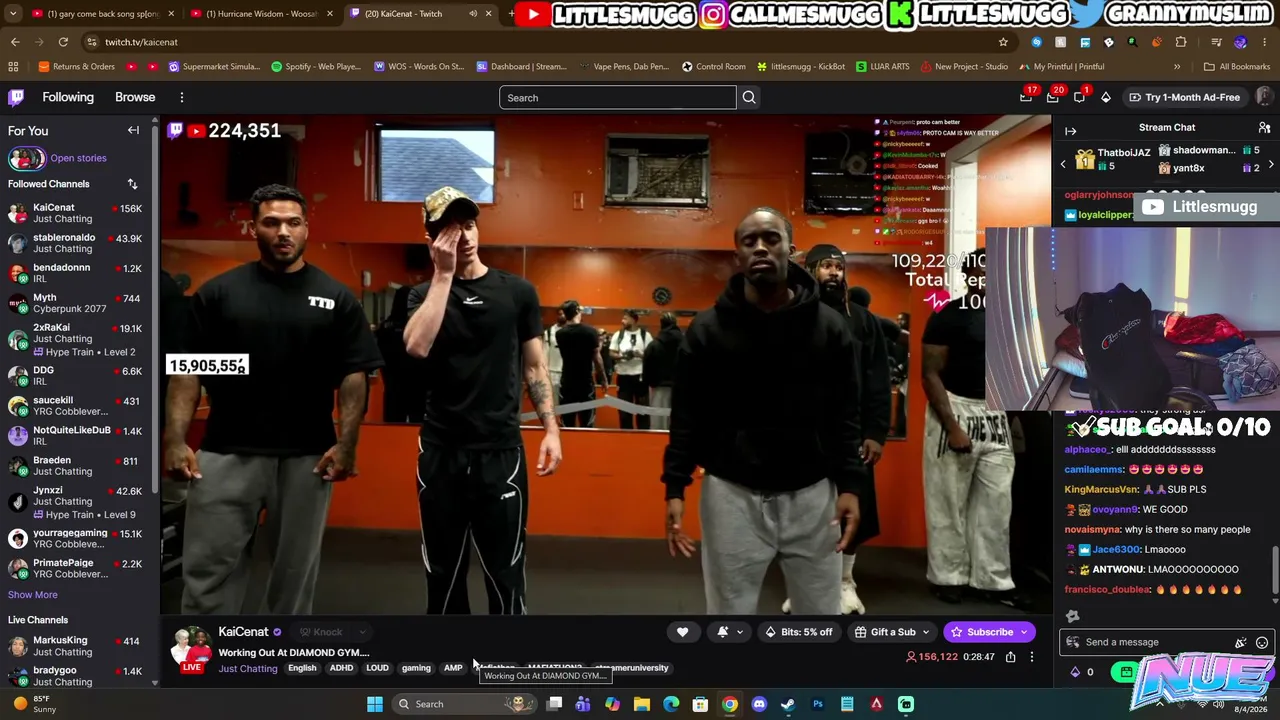Click Try 1-Month Ad-Free button
Image resolution: width=1280 pixels, height=720 pixels.
click(x=1184, y=97)
